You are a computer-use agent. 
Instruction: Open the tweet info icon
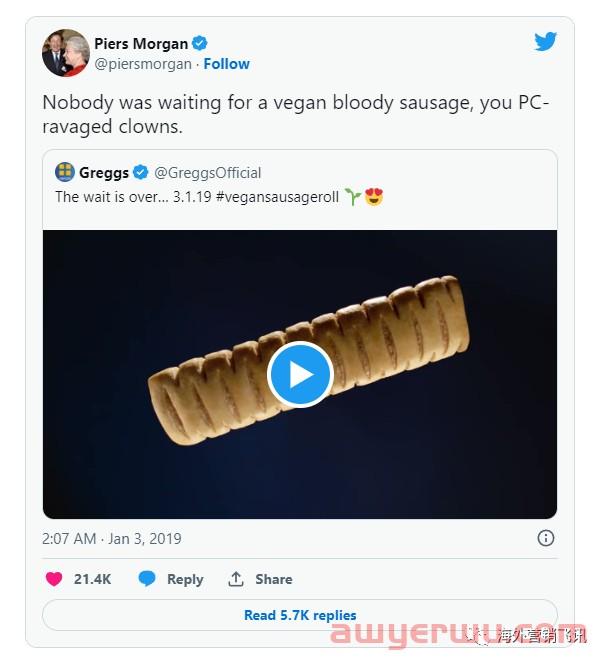[546, 538]
